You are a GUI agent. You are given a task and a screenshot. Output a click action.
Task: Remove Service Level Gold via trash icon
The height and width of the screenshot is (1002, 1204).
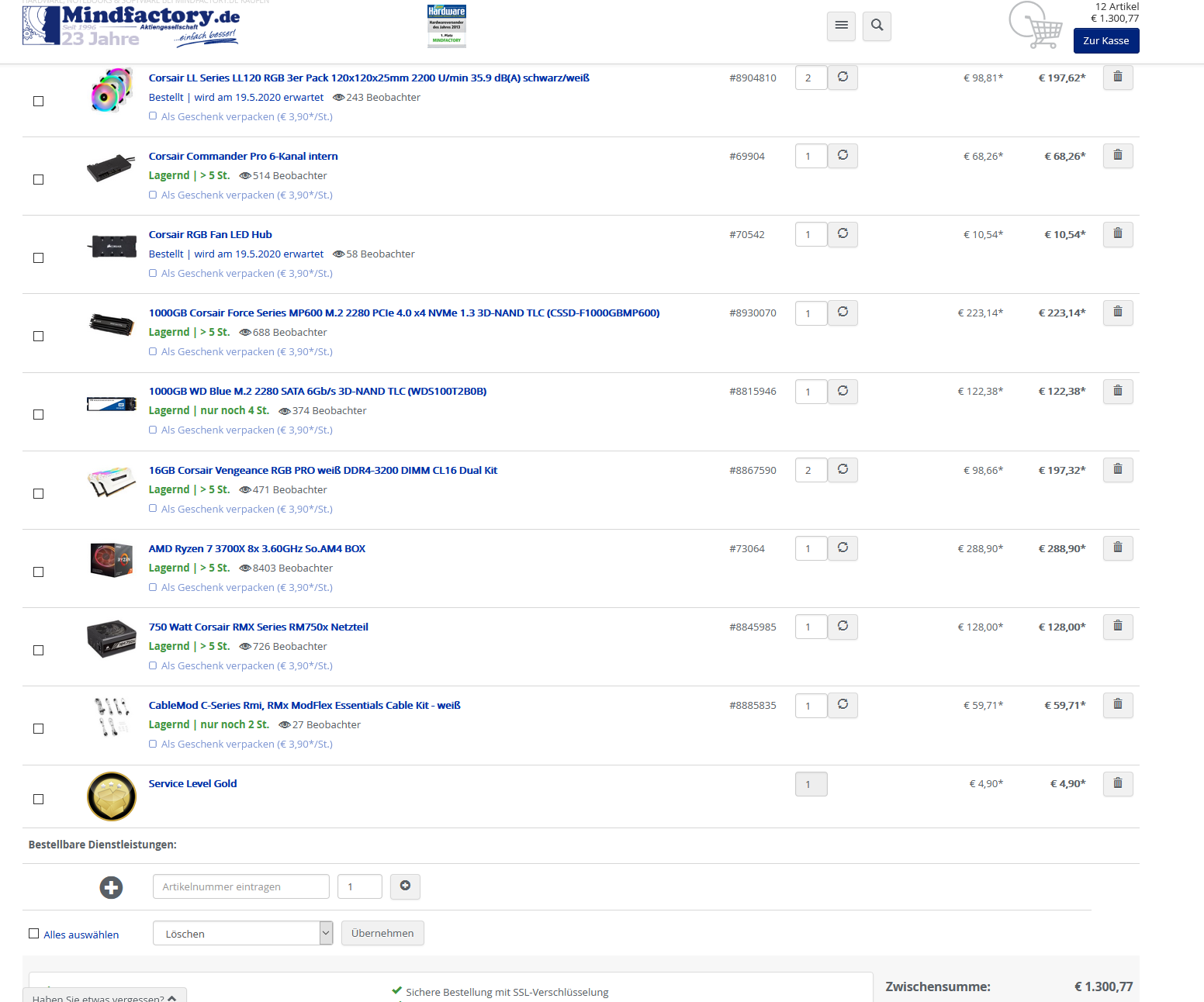pos(1118,784)
